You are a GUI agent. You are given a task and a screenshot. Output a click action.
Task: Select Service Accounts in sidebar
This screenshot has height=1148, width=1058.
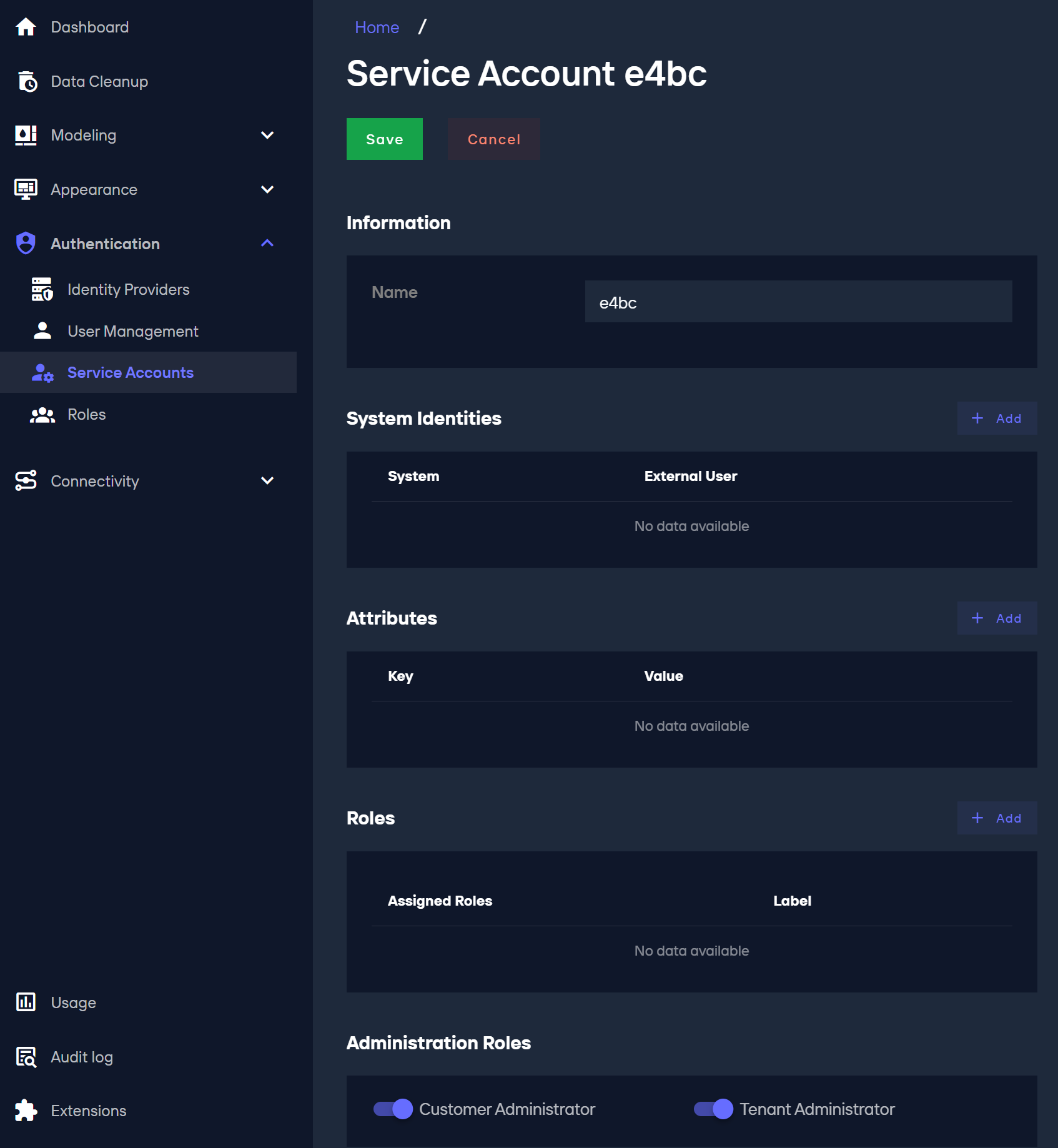[x=130, y=373]
